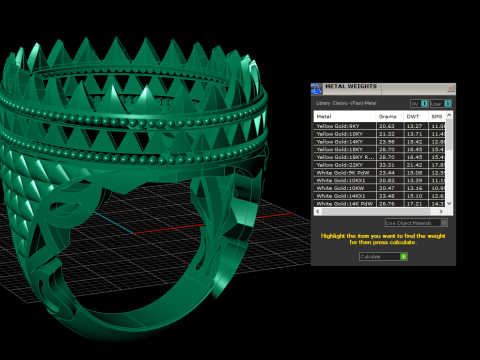Click the 21.32 grams cell

point(390,134)
